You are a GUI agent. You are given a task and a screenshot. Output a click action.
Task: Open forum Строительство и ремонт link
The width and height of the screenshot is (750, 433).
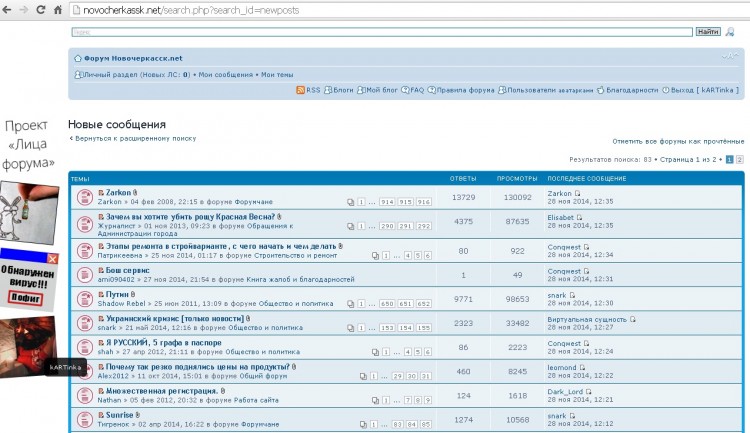point(298,255)
